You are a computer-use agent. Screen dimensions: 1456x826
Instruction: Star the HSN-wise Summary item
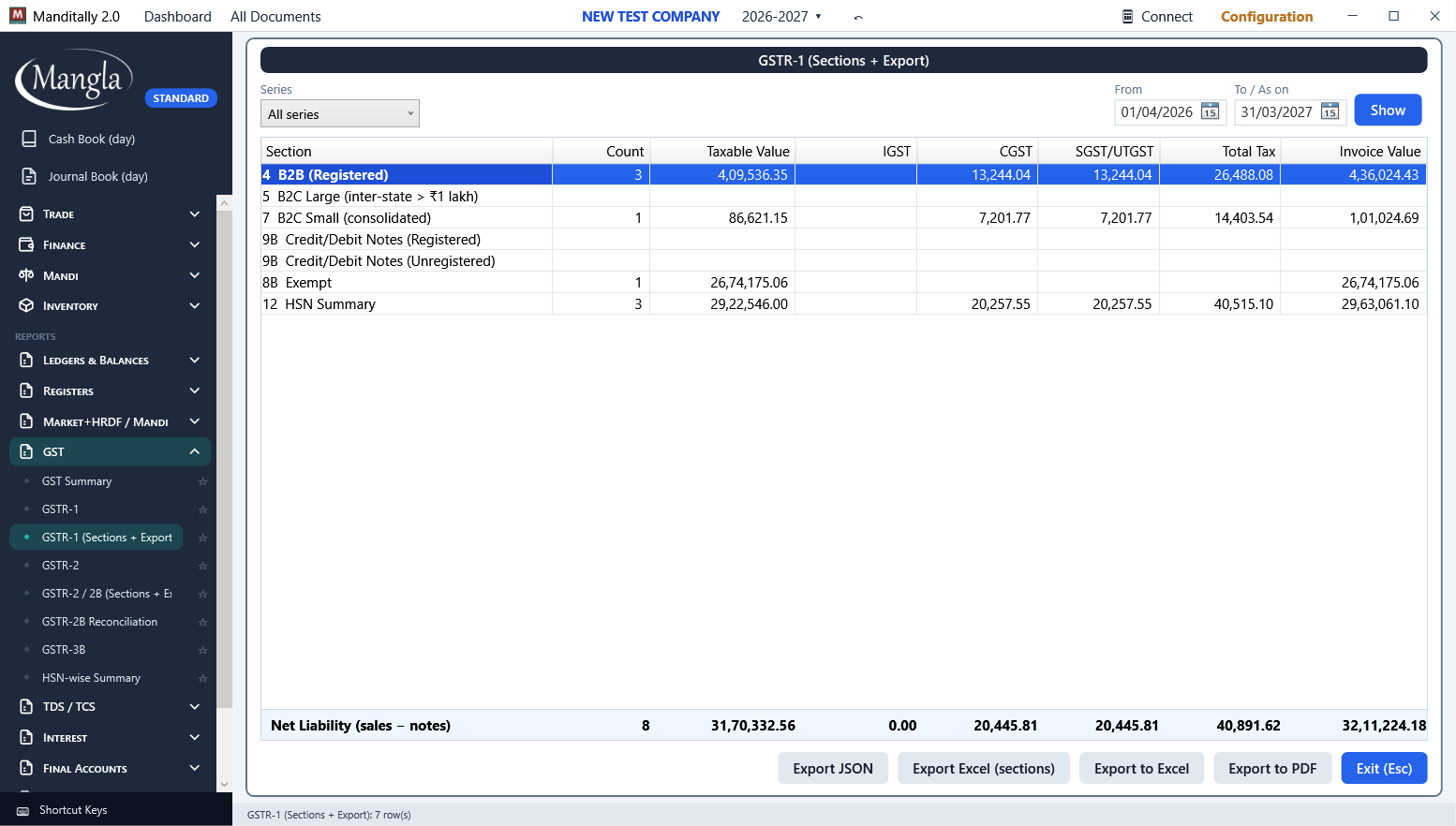click(x=202, y=678)
